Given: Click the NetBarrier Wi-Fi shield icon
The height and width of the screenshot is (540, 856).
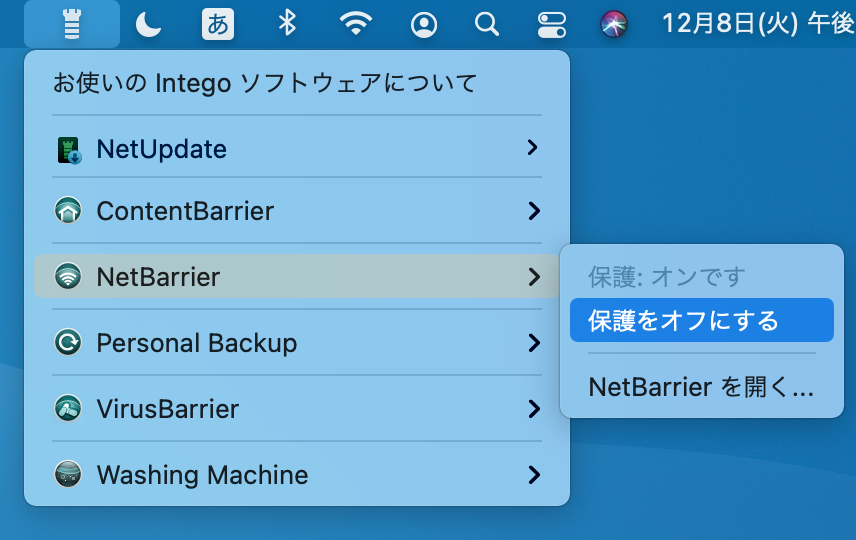Looking at the screenshot, I should 68,276.
